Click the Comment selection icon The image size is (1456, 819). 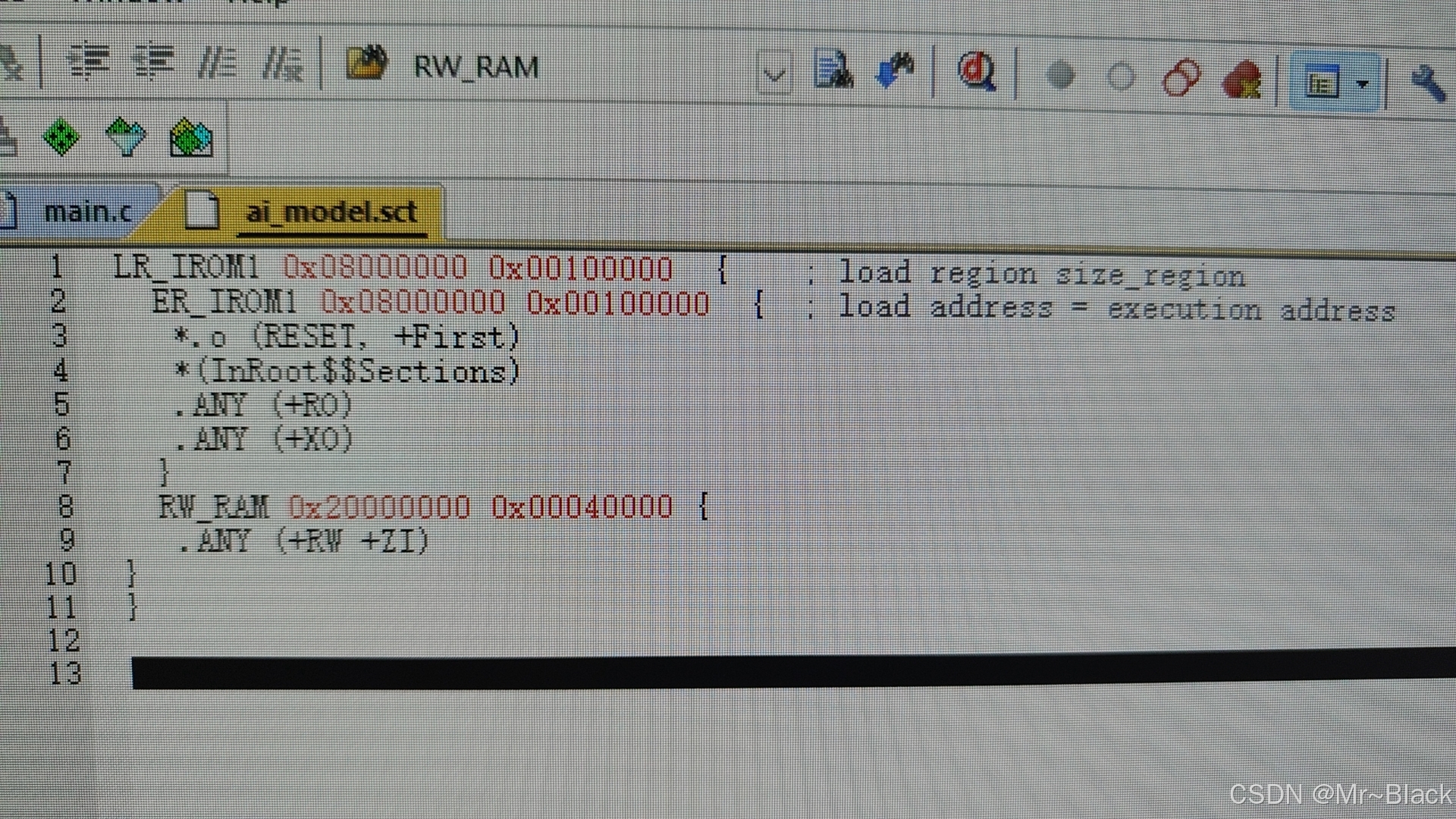pos(218,64)
